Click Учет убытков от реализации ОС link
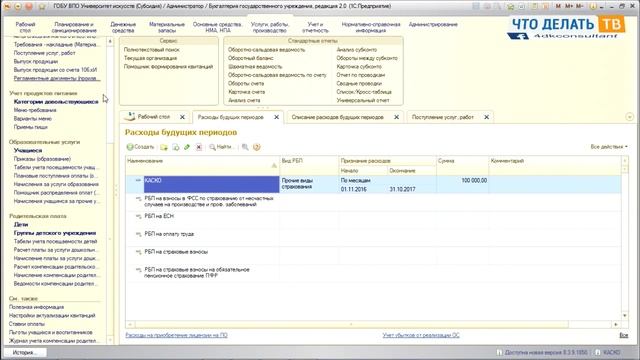Screen dimensions: 640x360 point(421,335)
